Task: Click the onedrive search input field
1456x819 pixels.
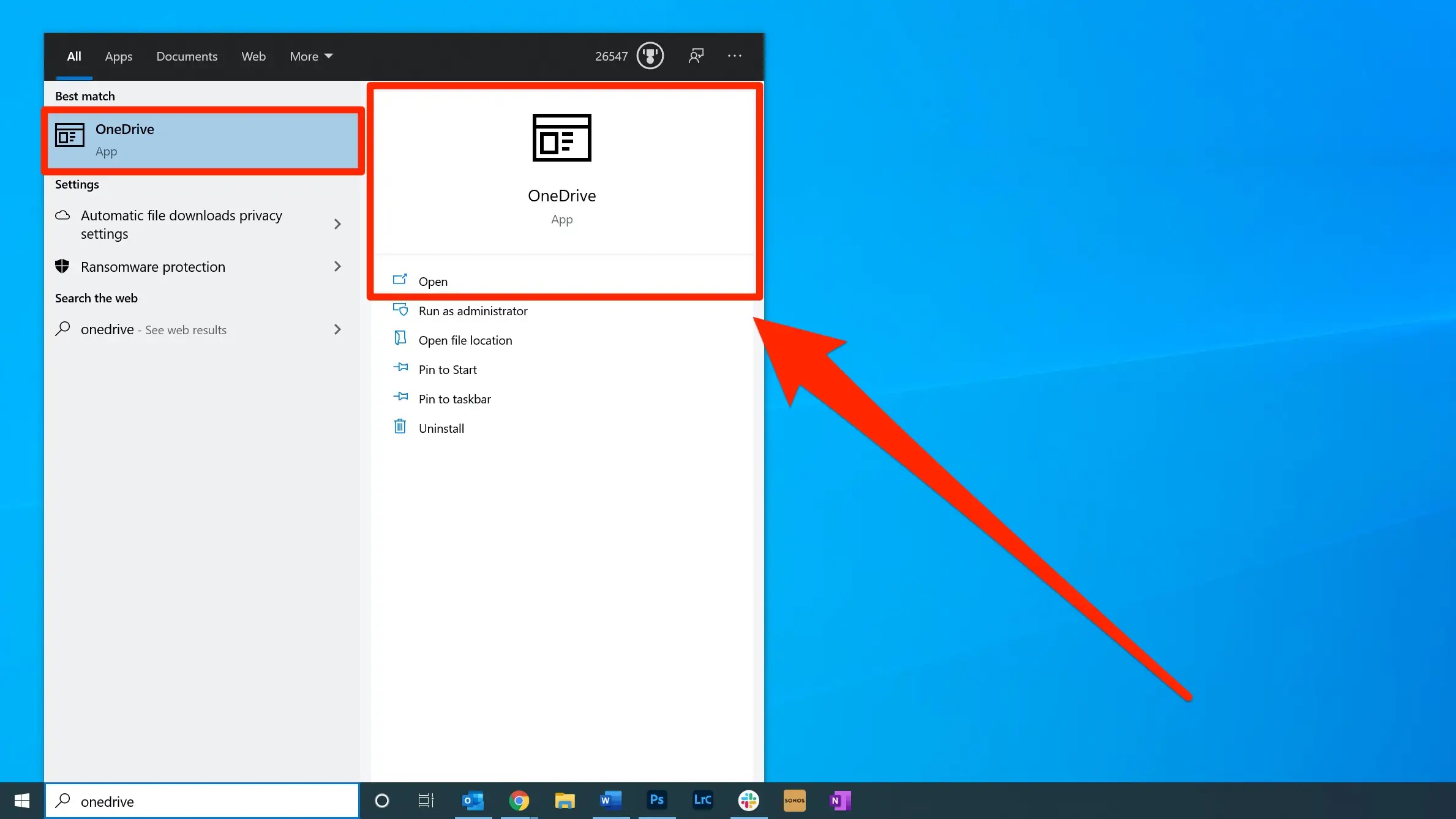Action: (x=202, y=801)
